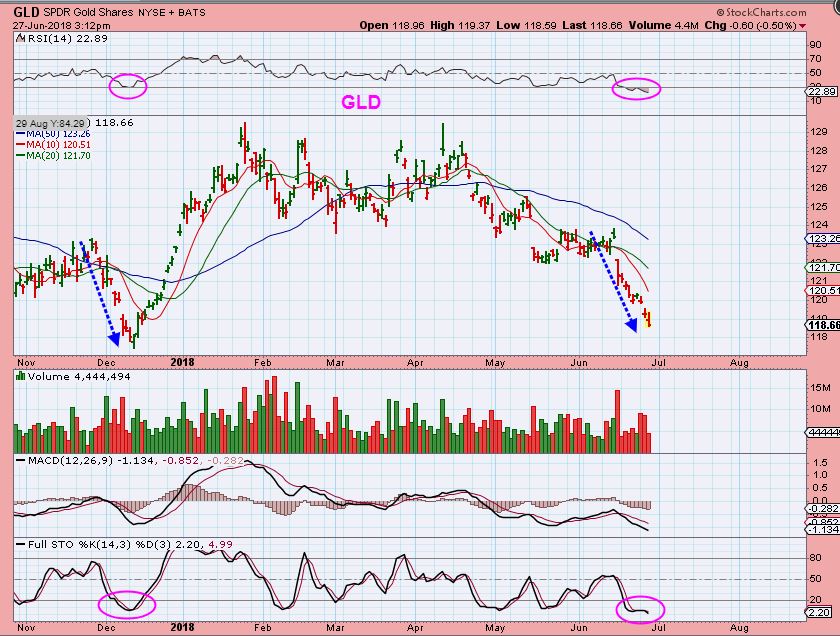Screen dimensions: 840x636
Task: Click the 27-Jun-2018 3:12pm timestamp
Action: (62, 26)
